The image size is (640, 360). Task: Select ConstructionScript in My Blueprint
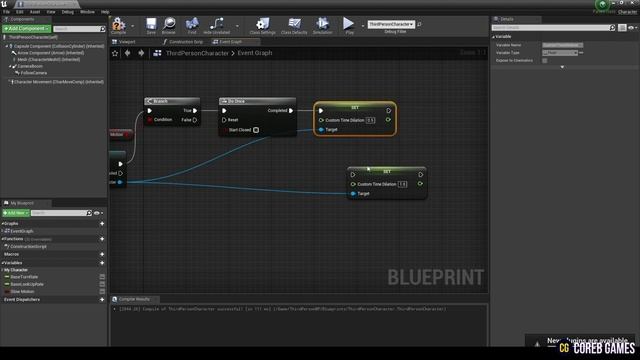pos(28,247)
